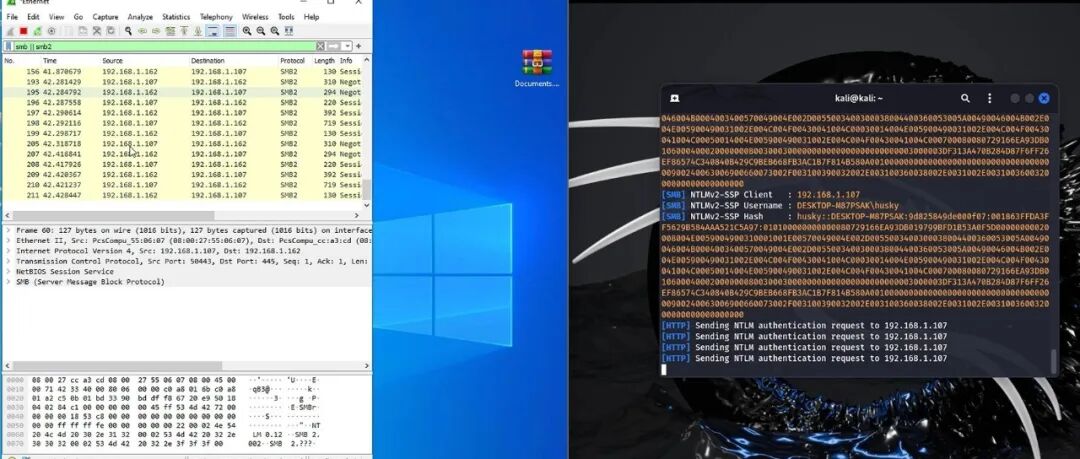The height and width of the screenshot is (459, 1080).
Task: Open the Capture menu
Action: pos(105,17)
